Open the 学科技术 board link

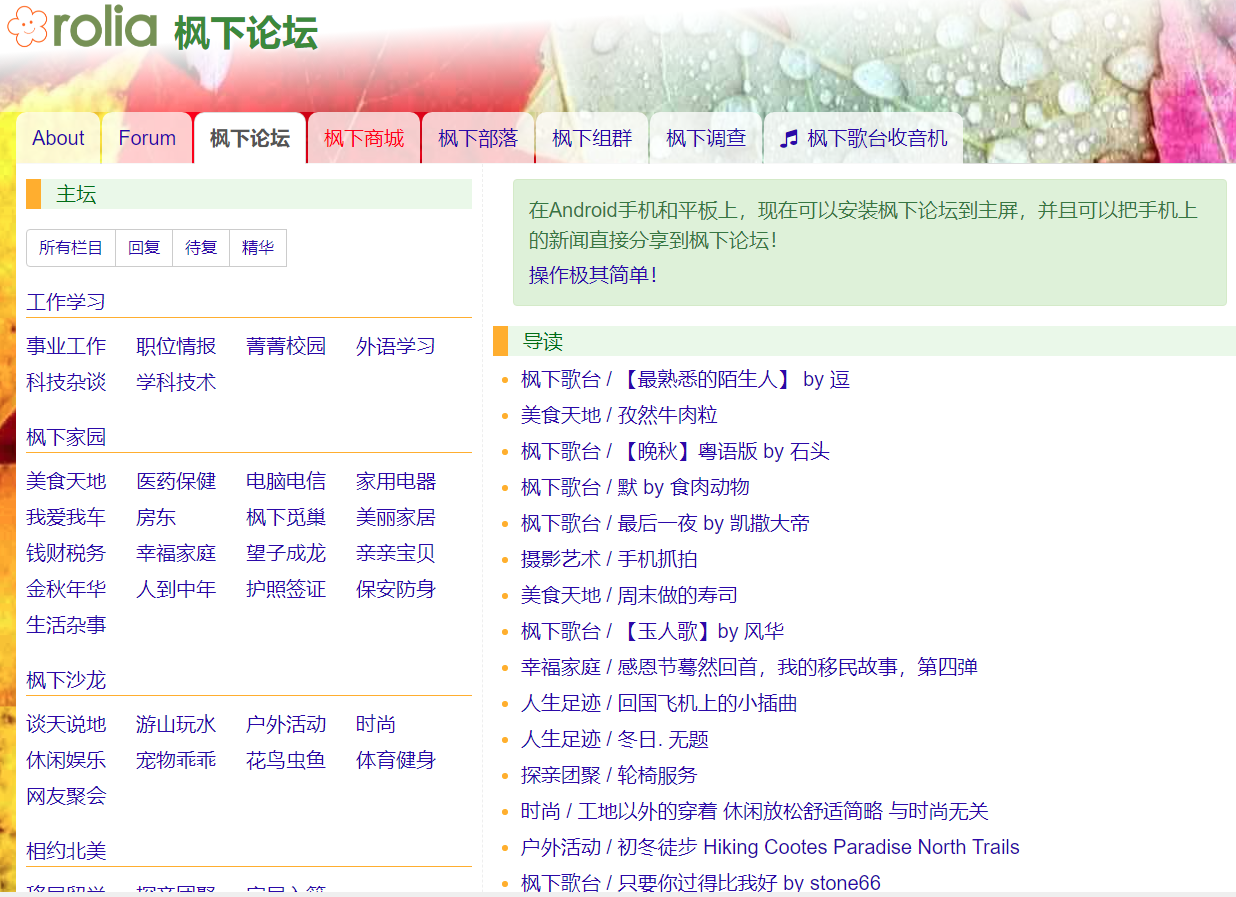(176, 382)
